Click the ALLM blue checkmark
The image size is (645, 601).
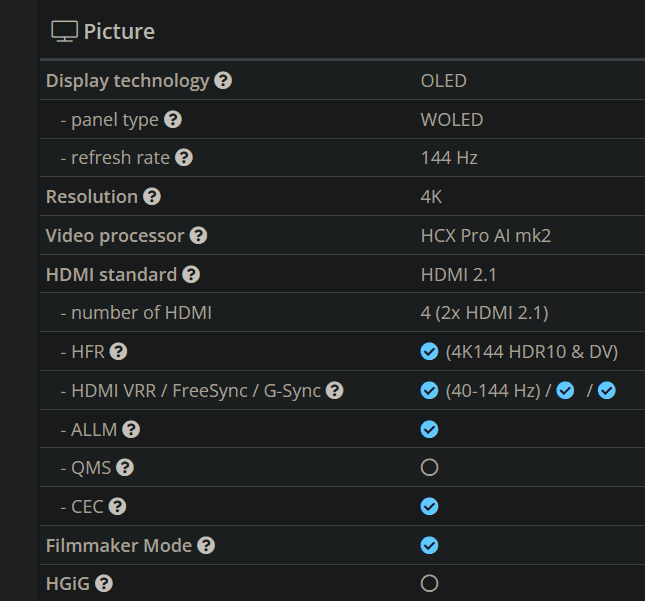[x=430, y=429]
